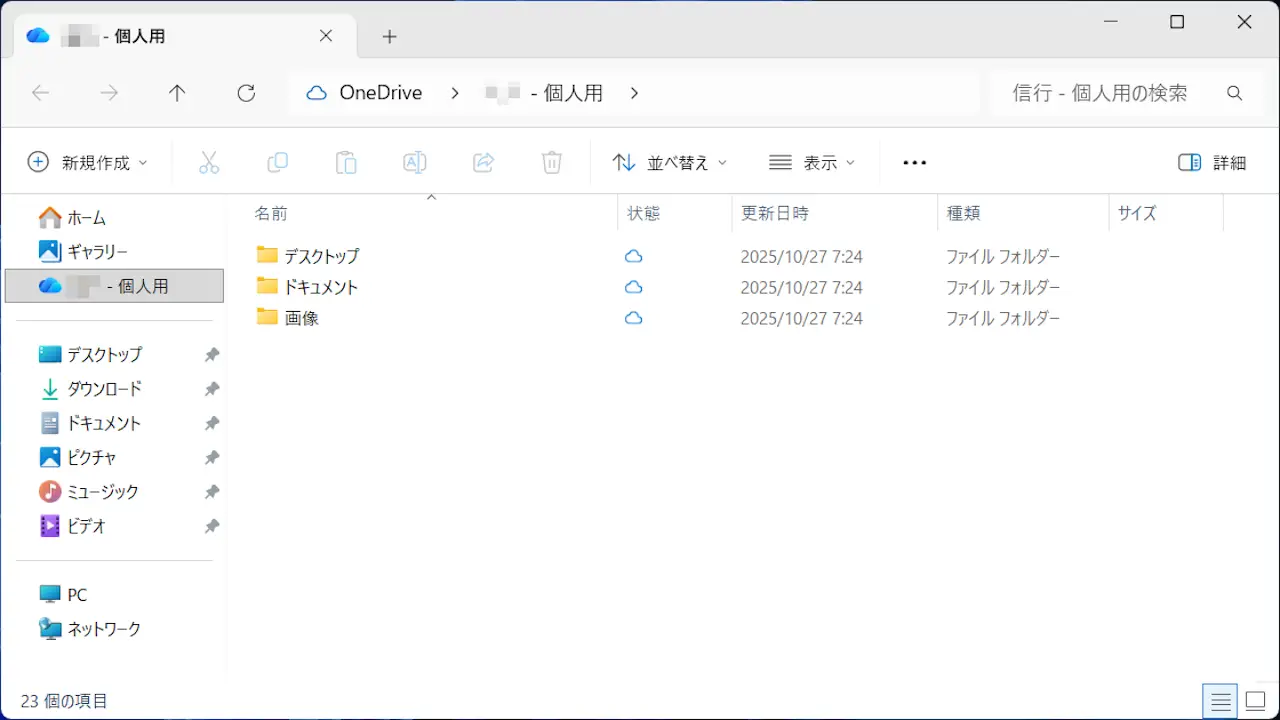This screenshot has width=1280, height=720.
Task: Click the Cut scissors icon in toolbar
Action: pos(209,162)
